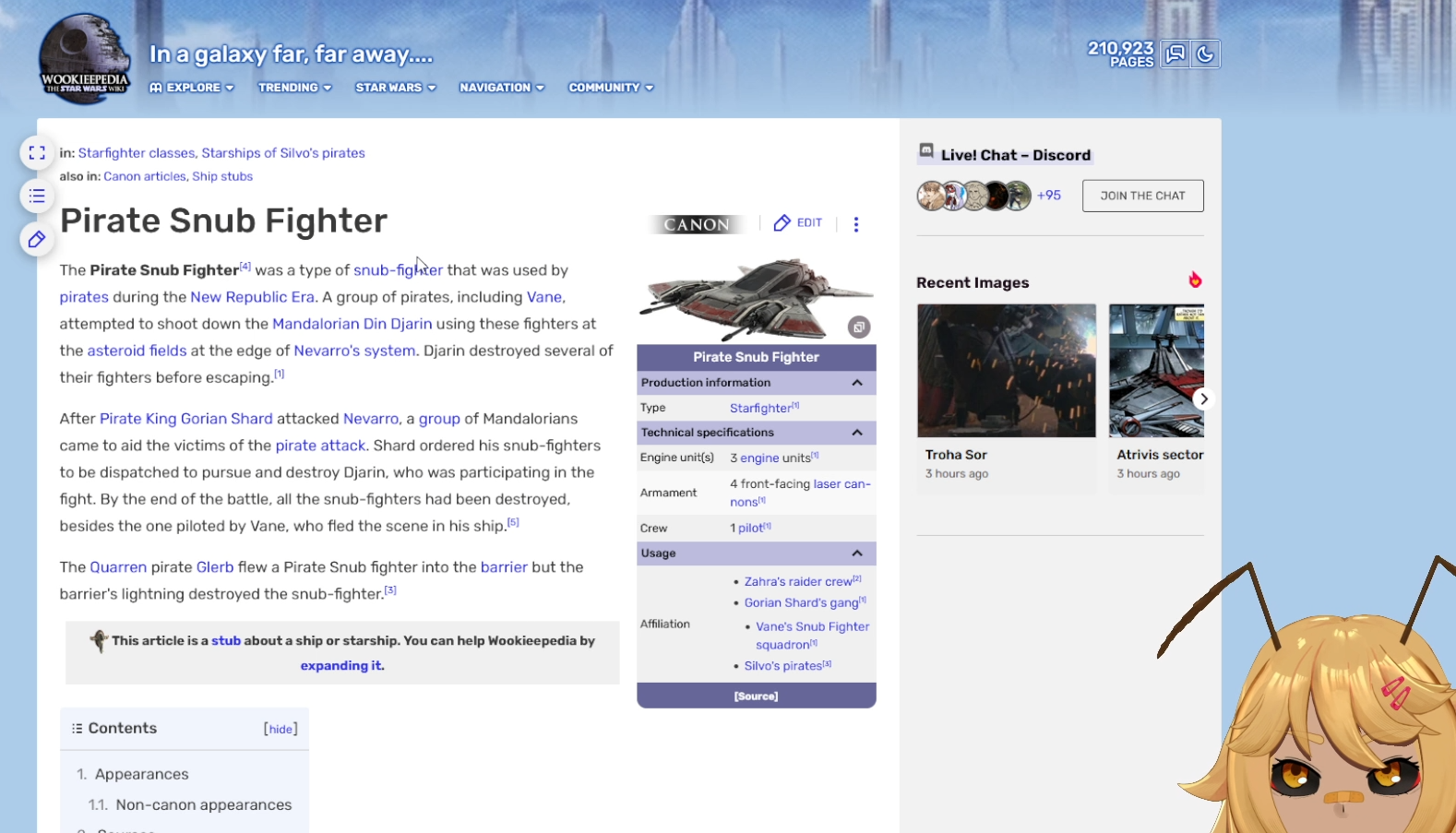The image size is (1456, 833).
Task: Click the image gallery icon on infobox photo
Action: click(x=859, y=327)
